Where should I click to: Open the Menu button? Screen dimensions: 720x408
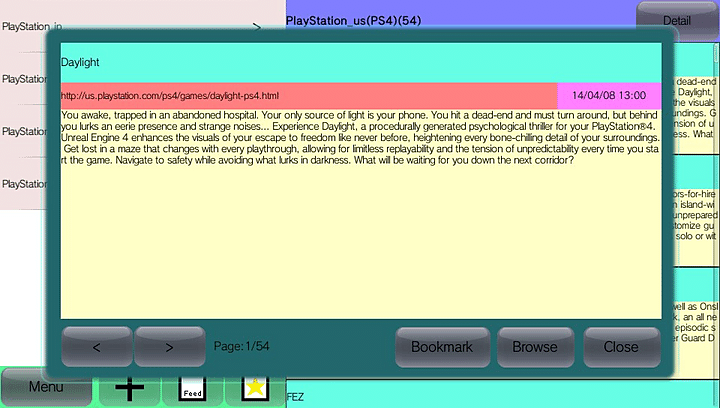point(46,387)
